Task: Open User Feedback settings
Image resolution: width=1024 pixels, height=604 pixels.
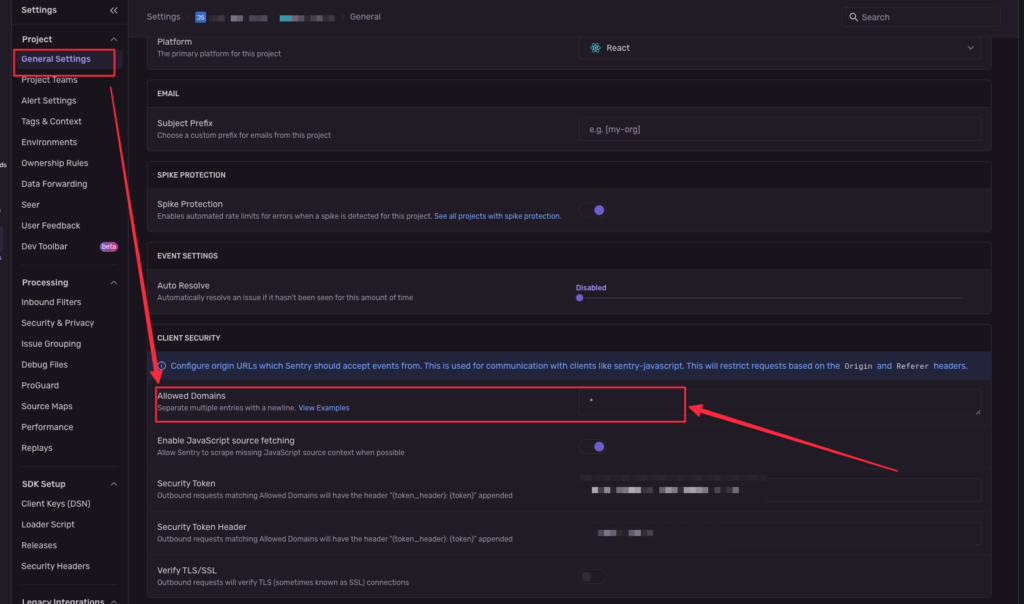Action: 51,226
